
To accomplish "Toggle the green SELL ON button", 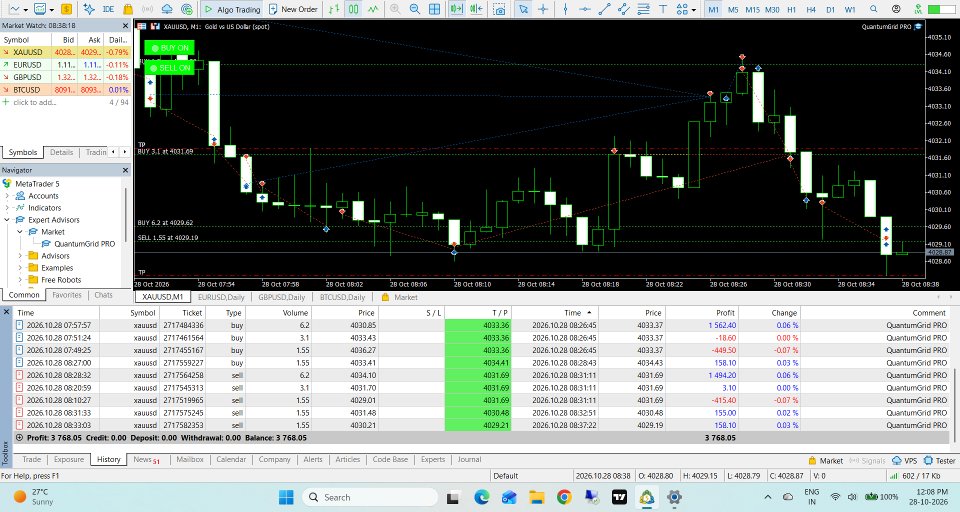I will (170, 67).
